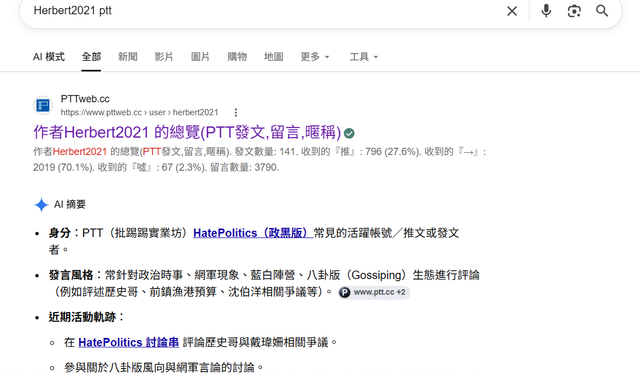Click the blue AI 摘要 sparkle icon

[x=41, y=205]
